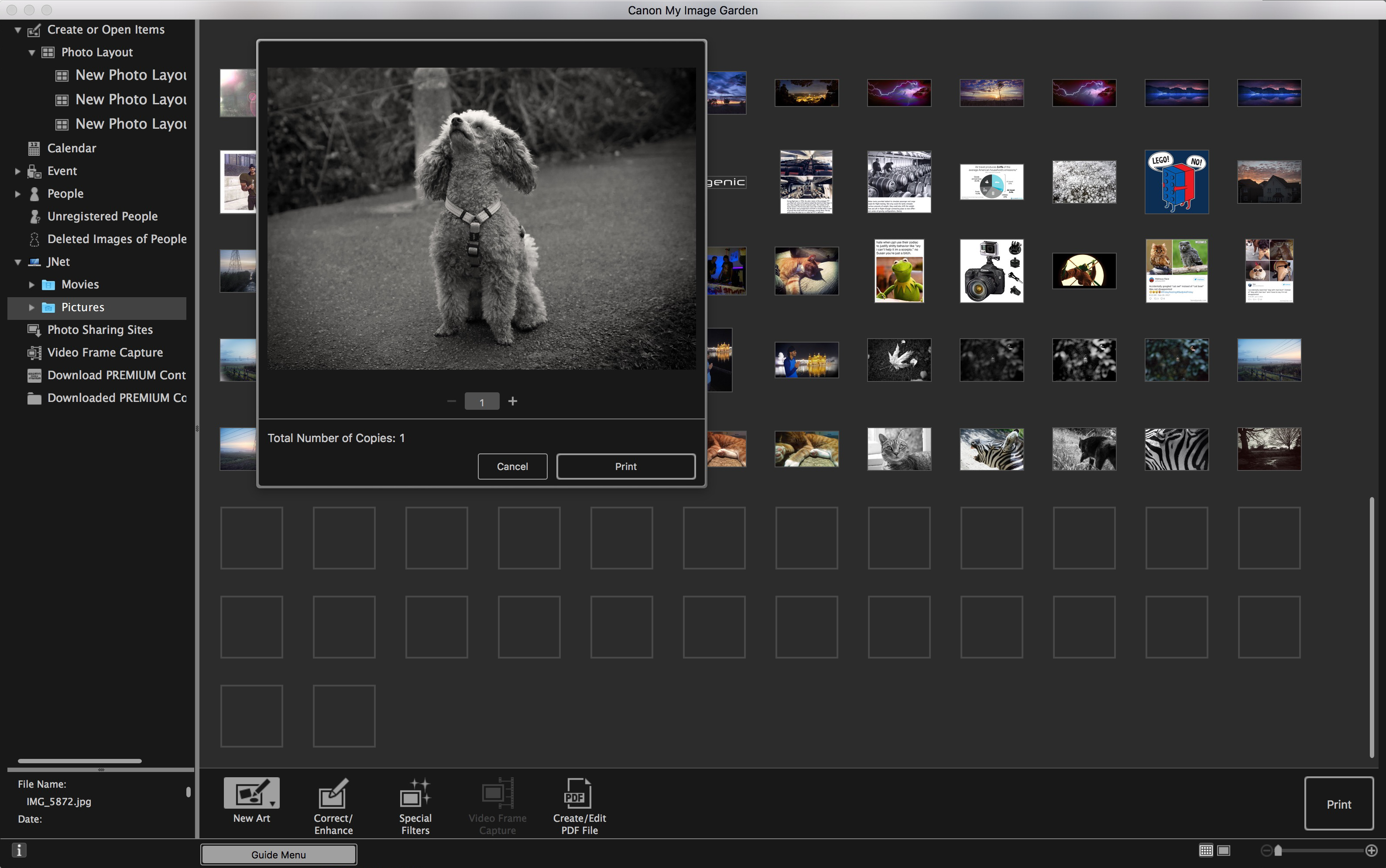The height and width of the screenshot is (868, 1386).
Task: Click the Print button in dialog
Action: click(x=625, y=466)
